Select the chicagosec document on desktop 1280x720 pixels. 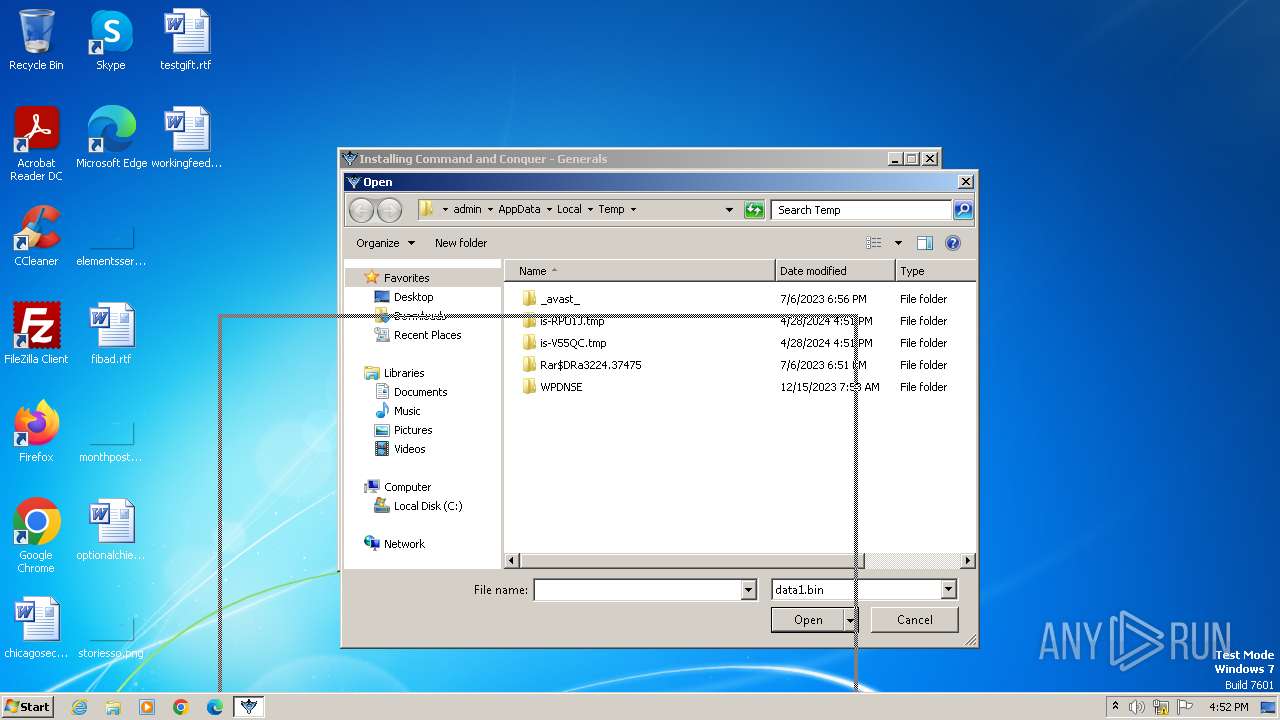pos(36,628)
